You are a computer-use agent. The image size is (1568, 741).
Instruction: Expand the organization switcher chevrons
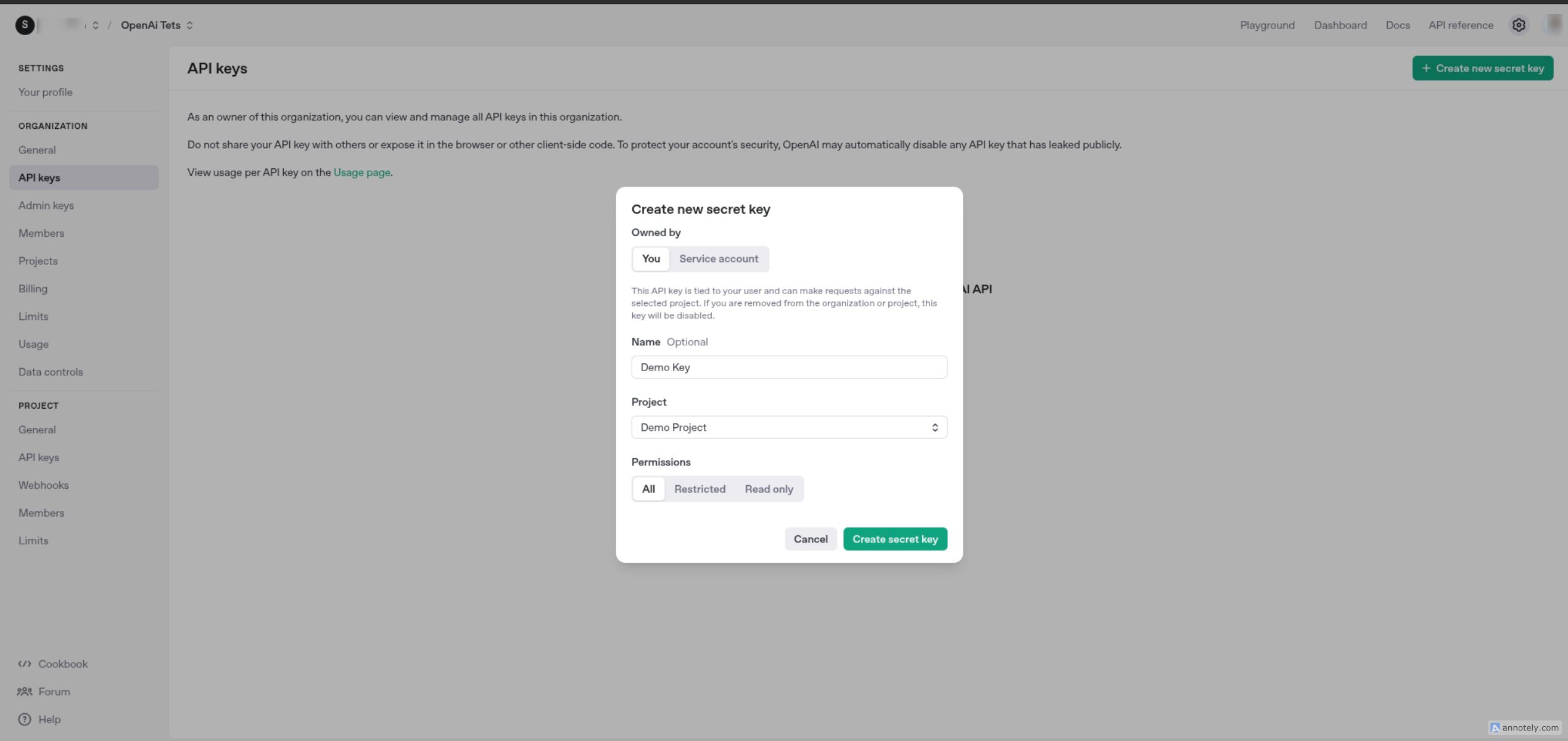coord(96,25)
